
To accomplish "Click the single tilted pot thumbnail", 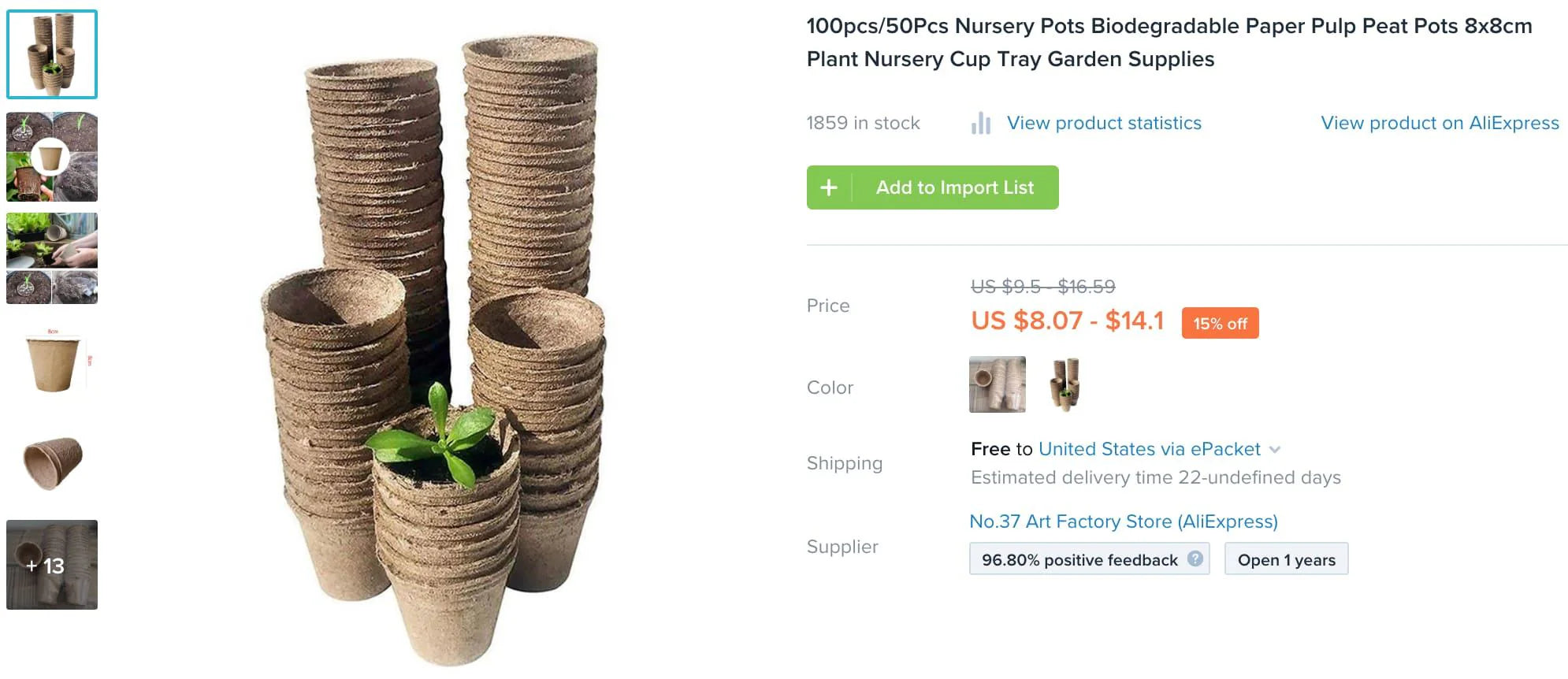I will (x=52, y=461).
